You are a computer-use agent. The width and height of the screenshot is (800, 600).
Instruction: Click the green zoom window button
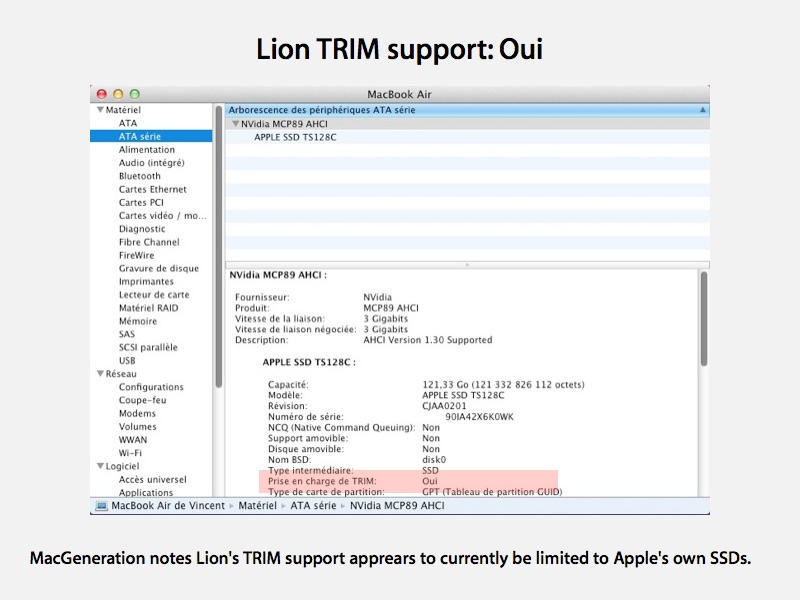coord(134,94)
